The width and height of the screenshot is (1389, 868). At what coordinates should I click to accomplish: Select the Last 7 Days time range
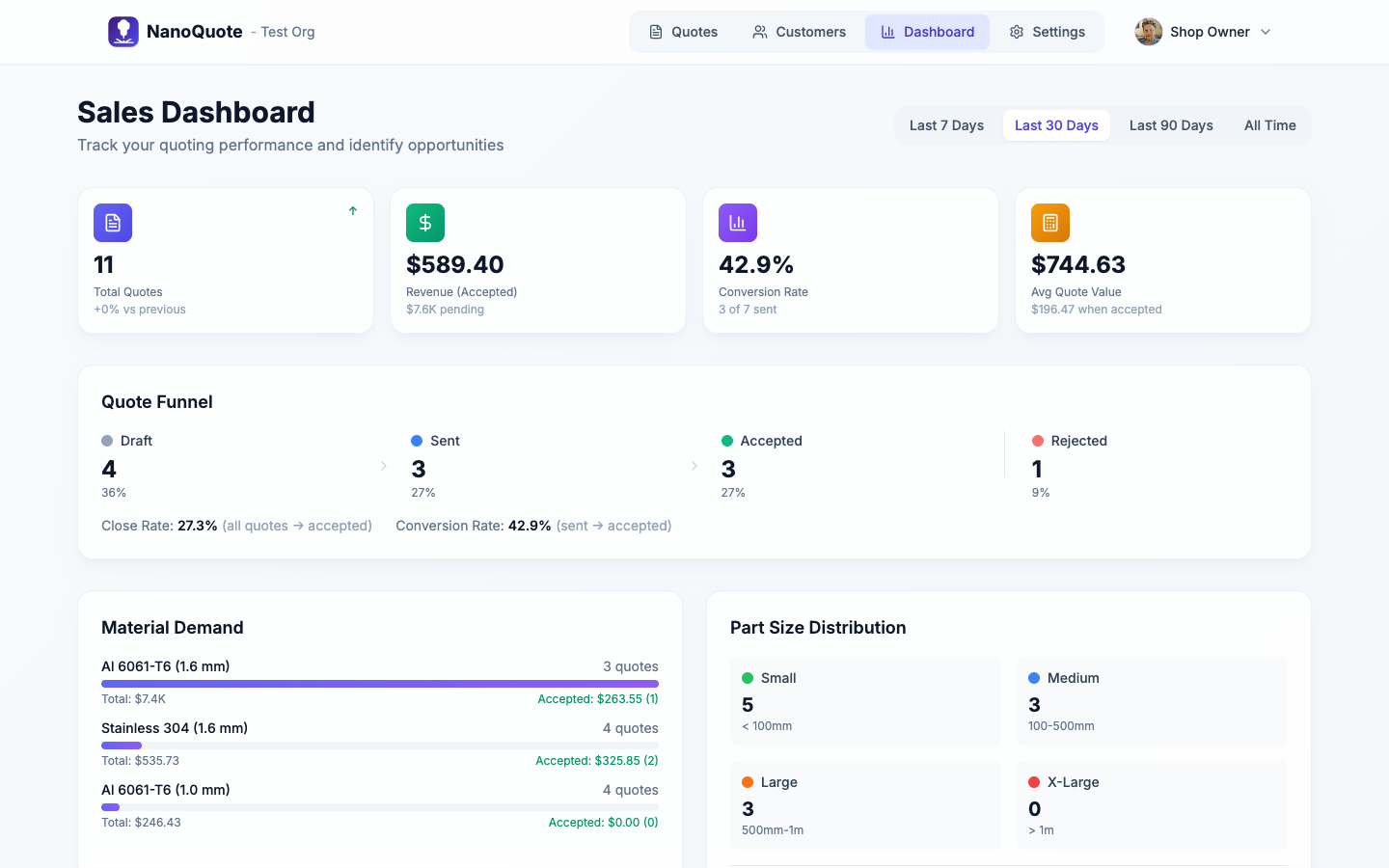click(946, 125)
